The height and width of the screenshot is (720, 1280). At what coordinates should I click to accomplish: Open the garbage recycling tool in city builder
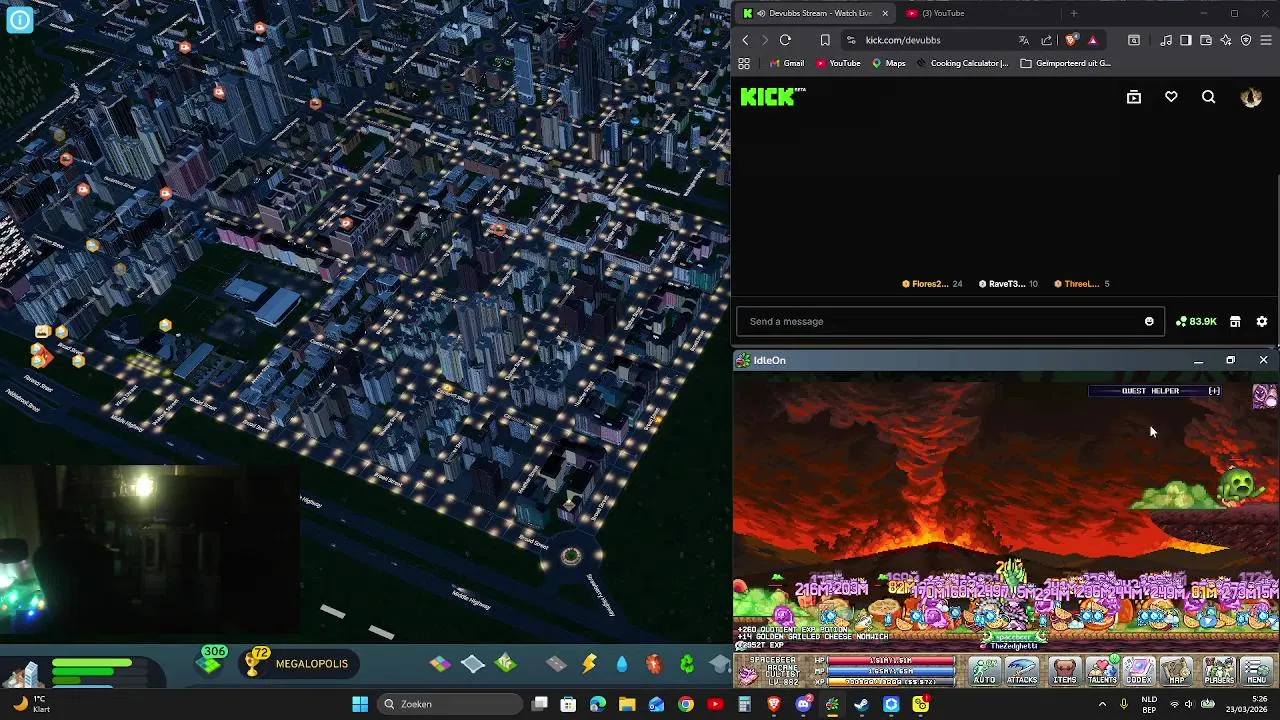coord(687,663)
